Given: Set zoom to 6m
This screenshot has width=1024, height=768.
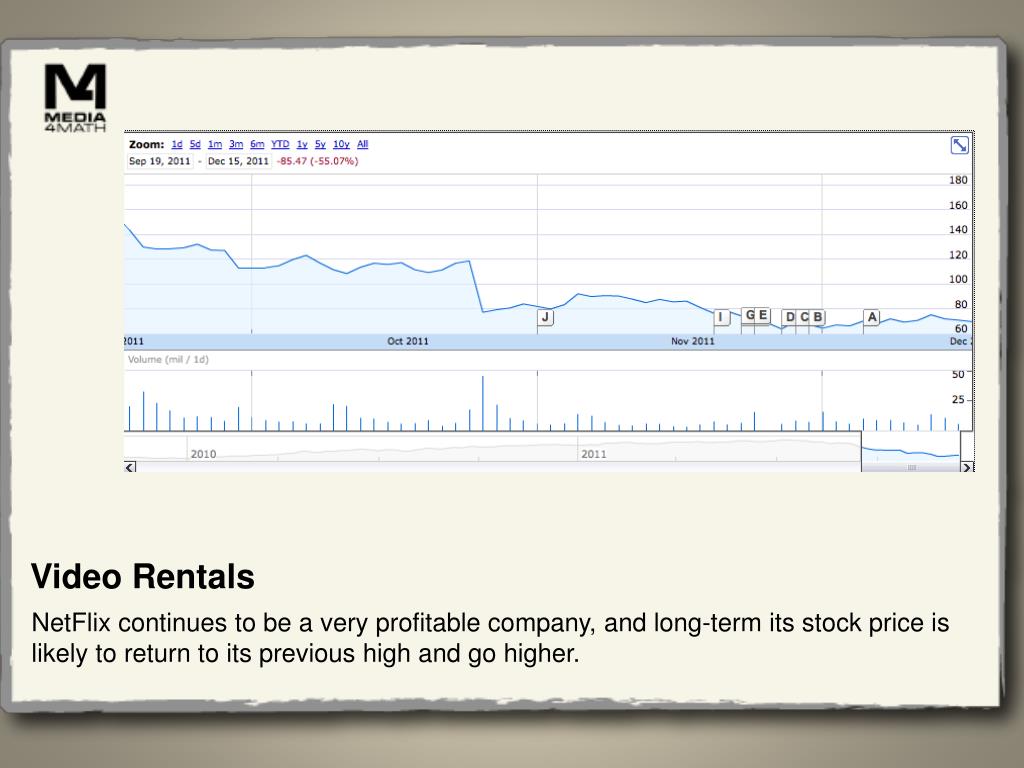Looking at the screenshot, I should (257, 144).
